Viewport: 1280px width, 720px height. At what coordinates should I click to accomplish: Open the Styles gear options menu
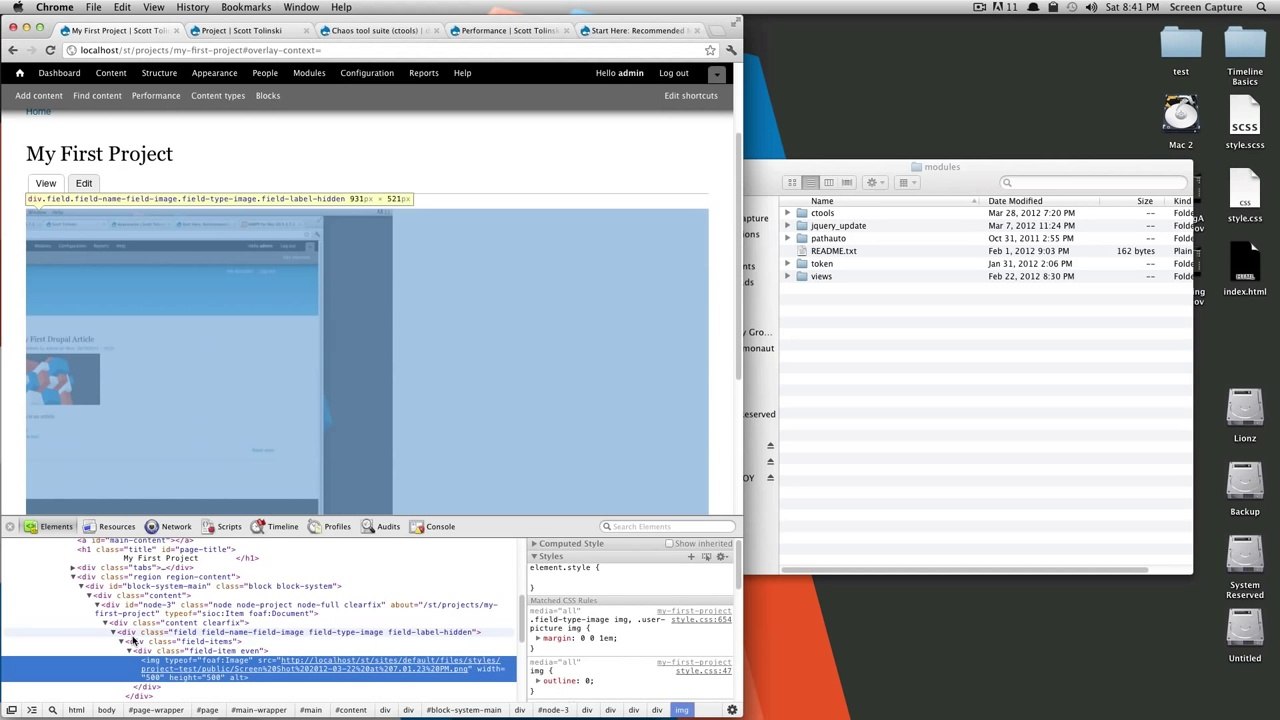[x=721, y=556]
